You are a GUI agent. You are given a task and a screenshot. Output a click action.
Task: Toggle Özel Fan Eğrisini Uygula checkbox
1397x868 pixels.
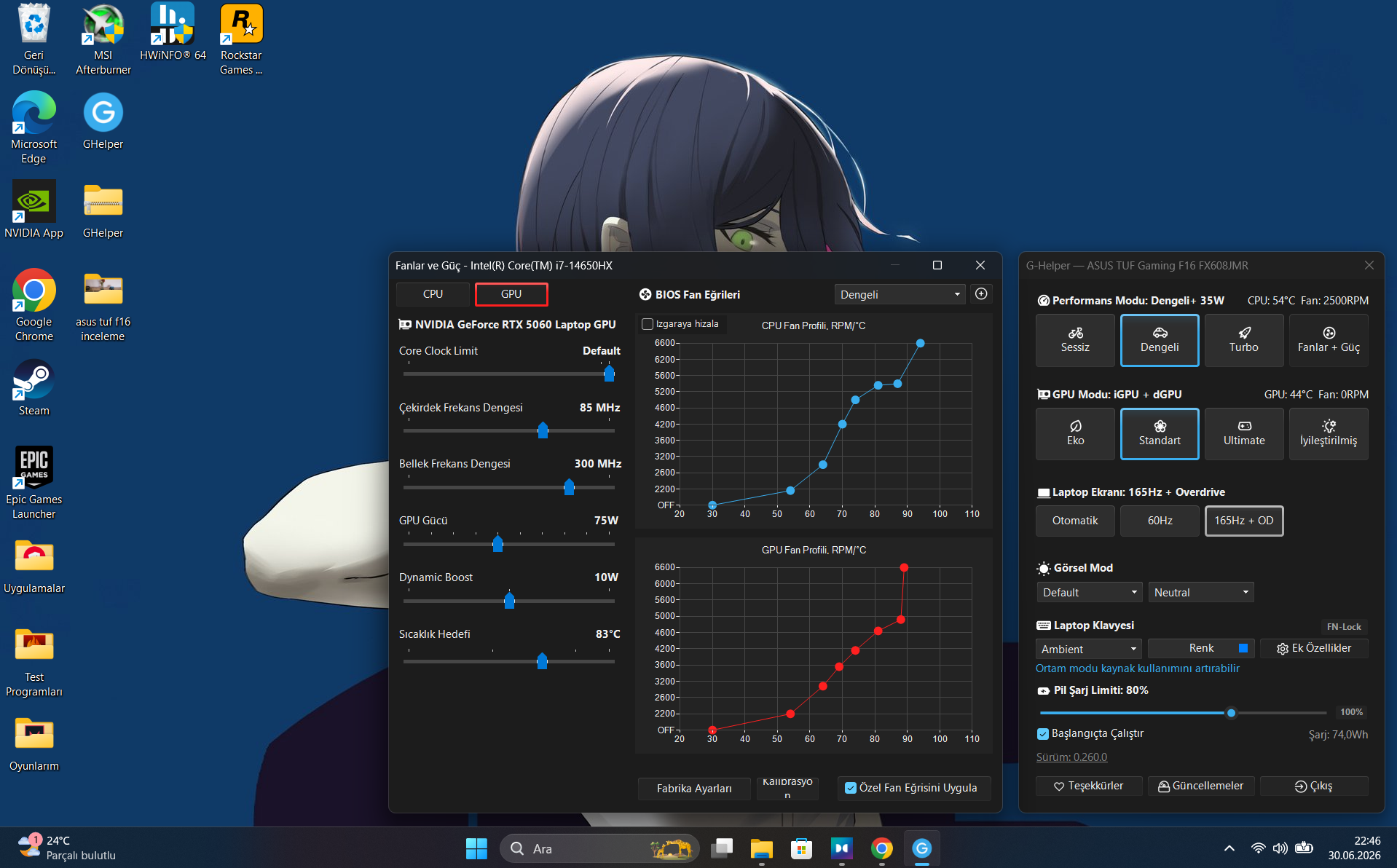click(850, 788)
